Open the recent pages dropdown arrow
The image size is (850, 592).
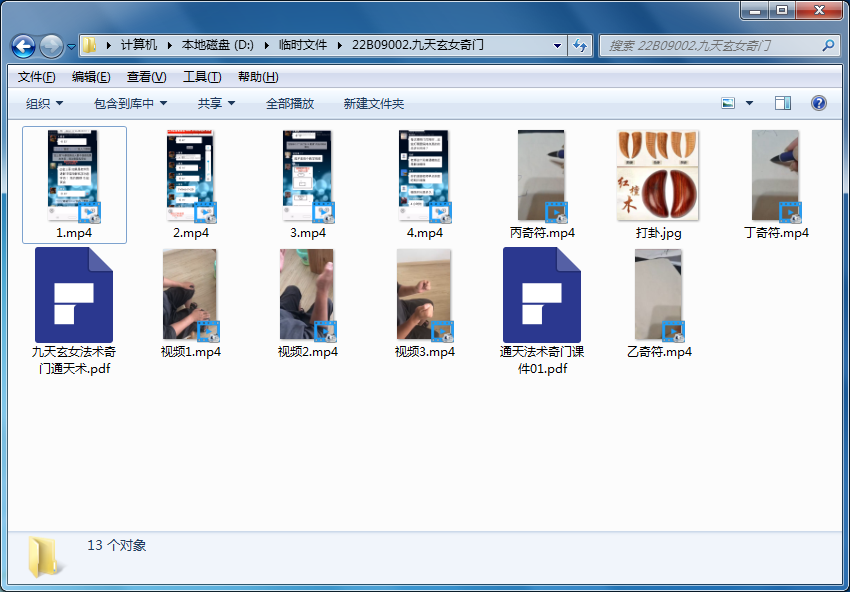click(71, 47)
